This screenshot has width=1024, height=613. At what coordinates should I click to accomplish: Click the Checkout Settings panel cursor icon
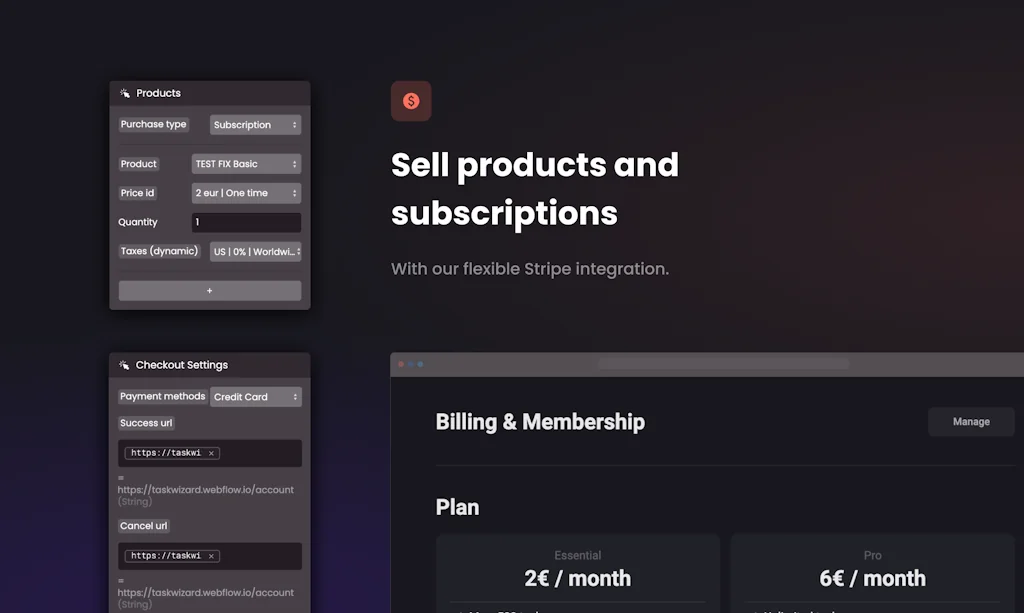coord(124,364)
